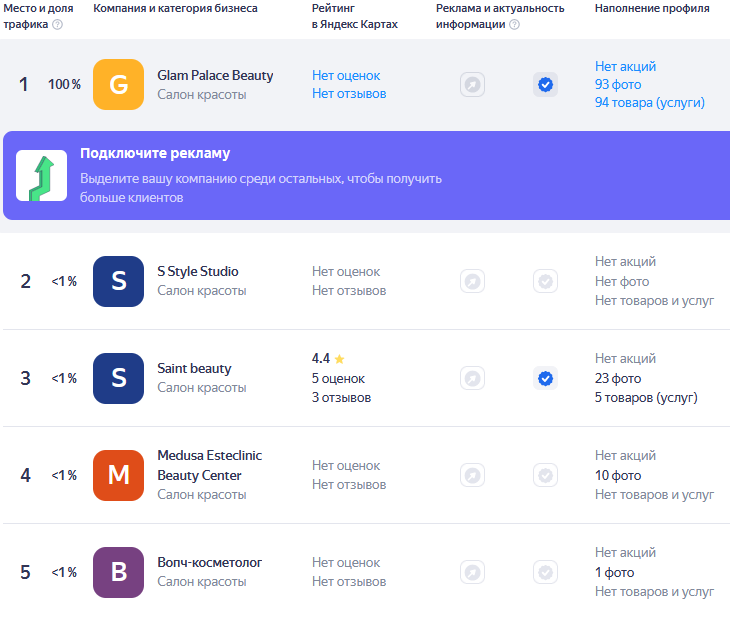This screenshot has width=730, height=620.
Task: Click the banner text 'Выделите вашу компанию среди остальных'
Action: pyautogui.click(x=212, y=179)
